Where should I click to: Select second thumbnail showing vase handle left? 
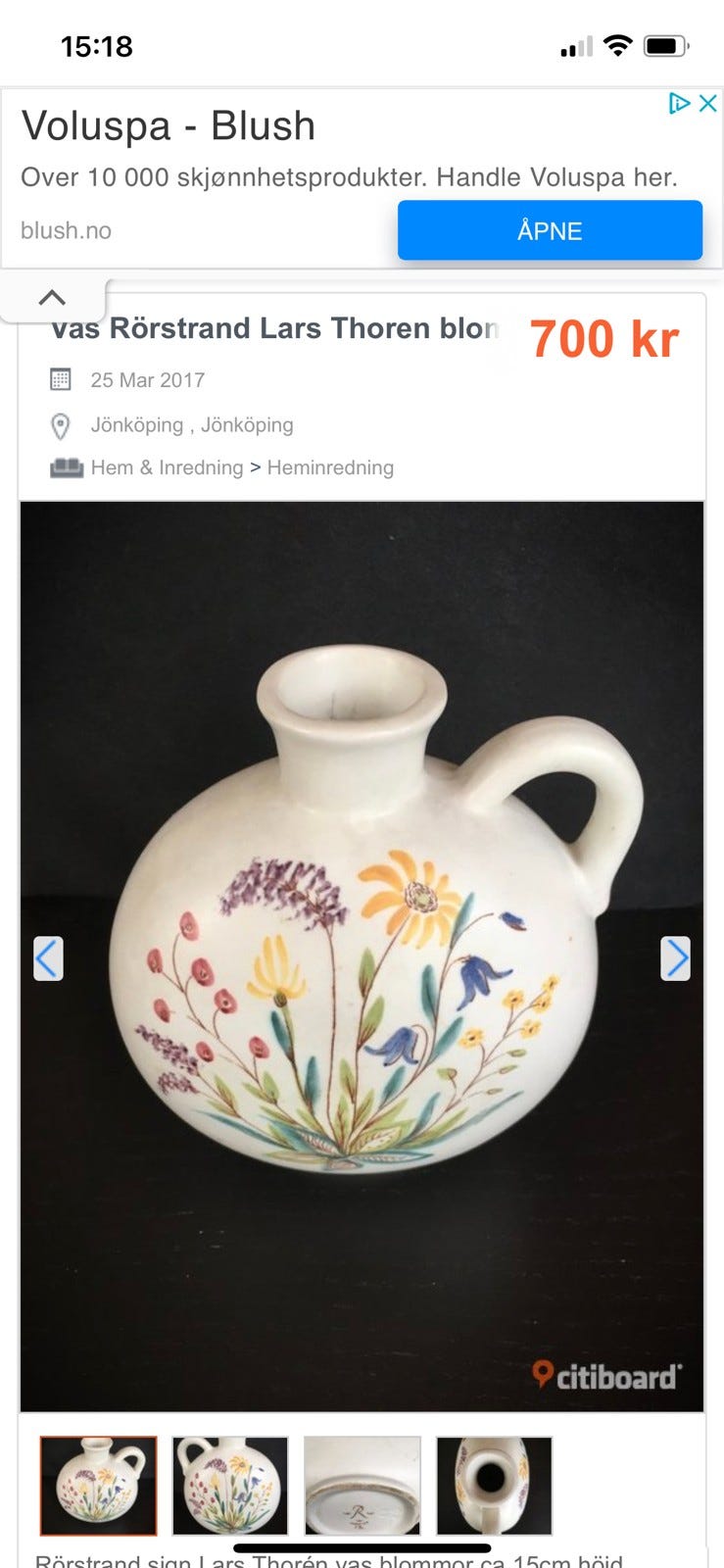tap(230, 1486)
